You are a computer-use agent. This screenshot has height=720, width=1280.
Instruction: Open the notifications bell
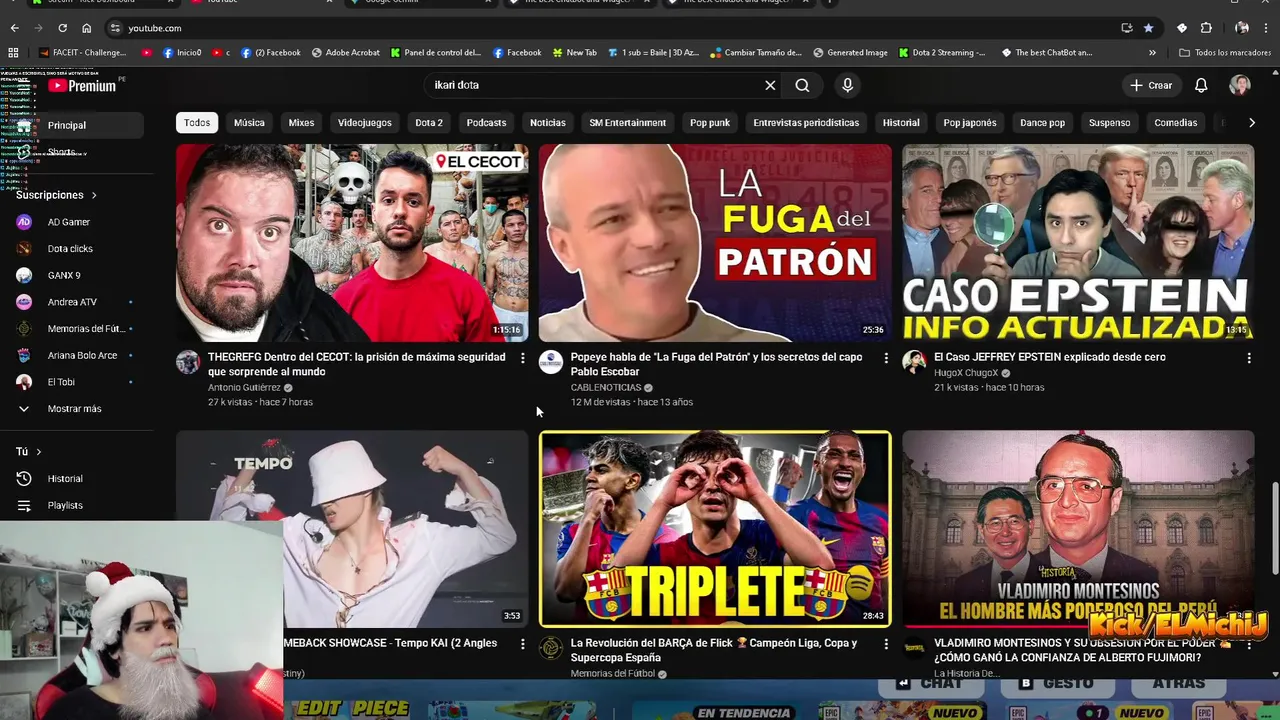click(x=1201, y=85)
